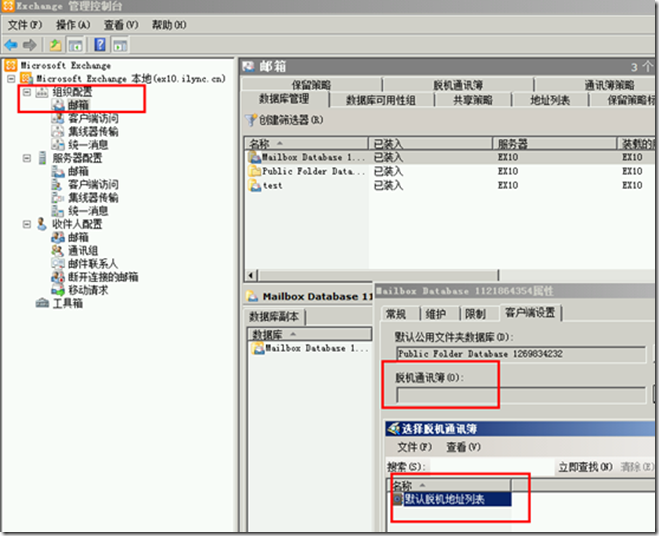
Task: Open the 操作(A) menu
Action: (x=73, y=25)
